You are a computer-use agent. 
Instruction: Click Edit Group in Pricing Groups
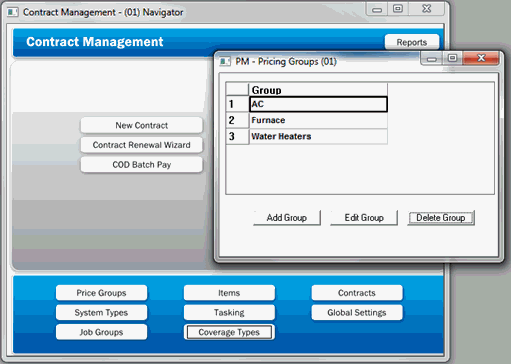pos(364,218)
